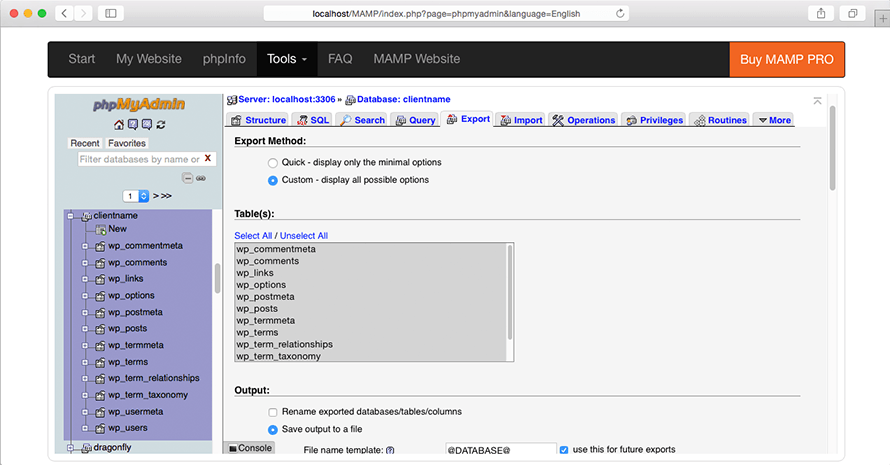Click Select All tables link
890x465 pixels.
[x=253, y=236]
